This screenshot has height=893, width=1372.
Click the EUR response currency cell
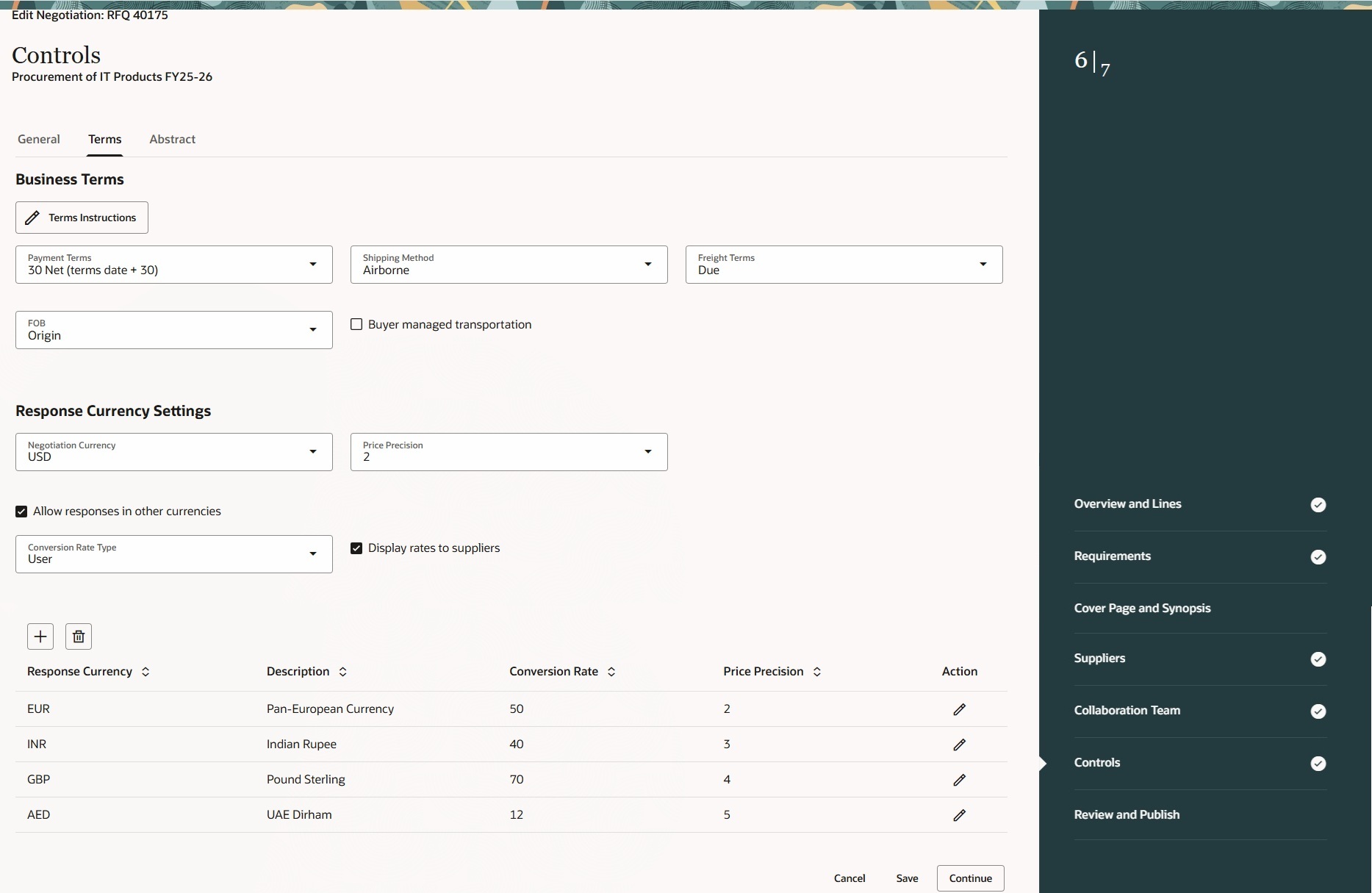point(38,709)
